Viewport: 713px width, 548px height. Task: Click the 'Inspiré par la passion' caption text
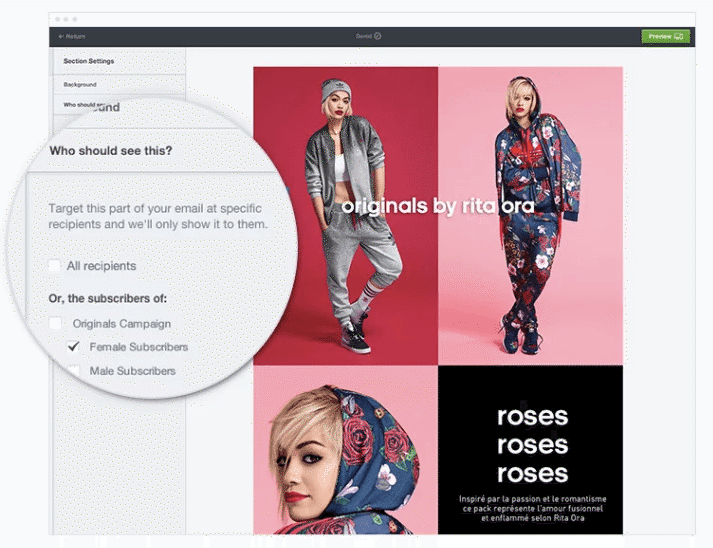[x=532, y=508]
